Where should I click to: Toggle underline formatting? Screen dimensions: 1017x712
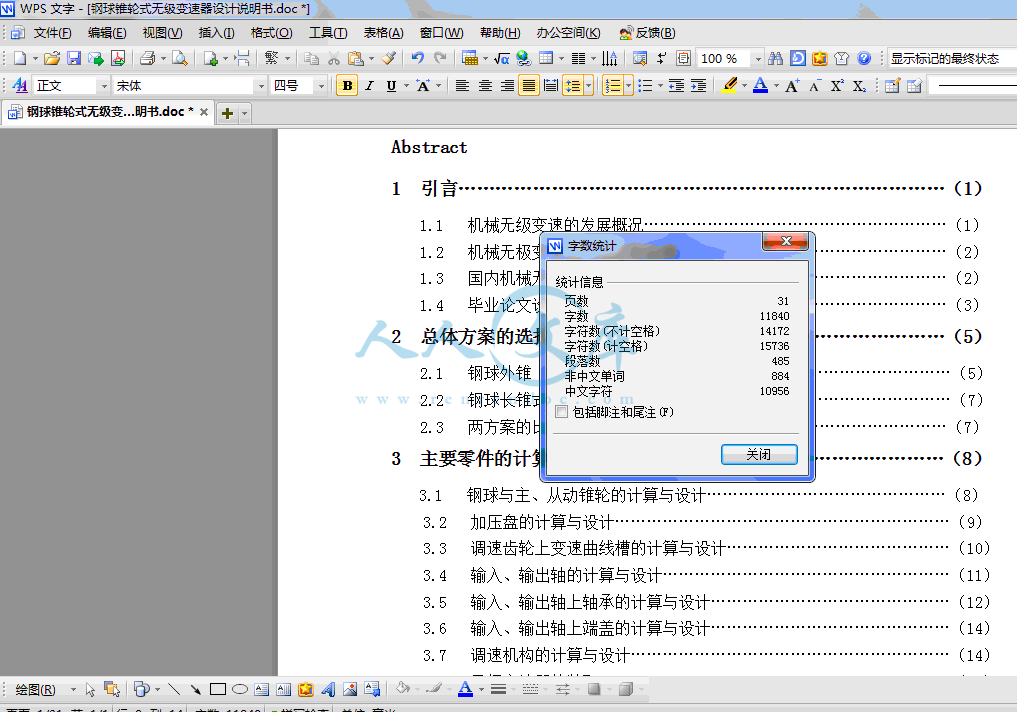391,86
